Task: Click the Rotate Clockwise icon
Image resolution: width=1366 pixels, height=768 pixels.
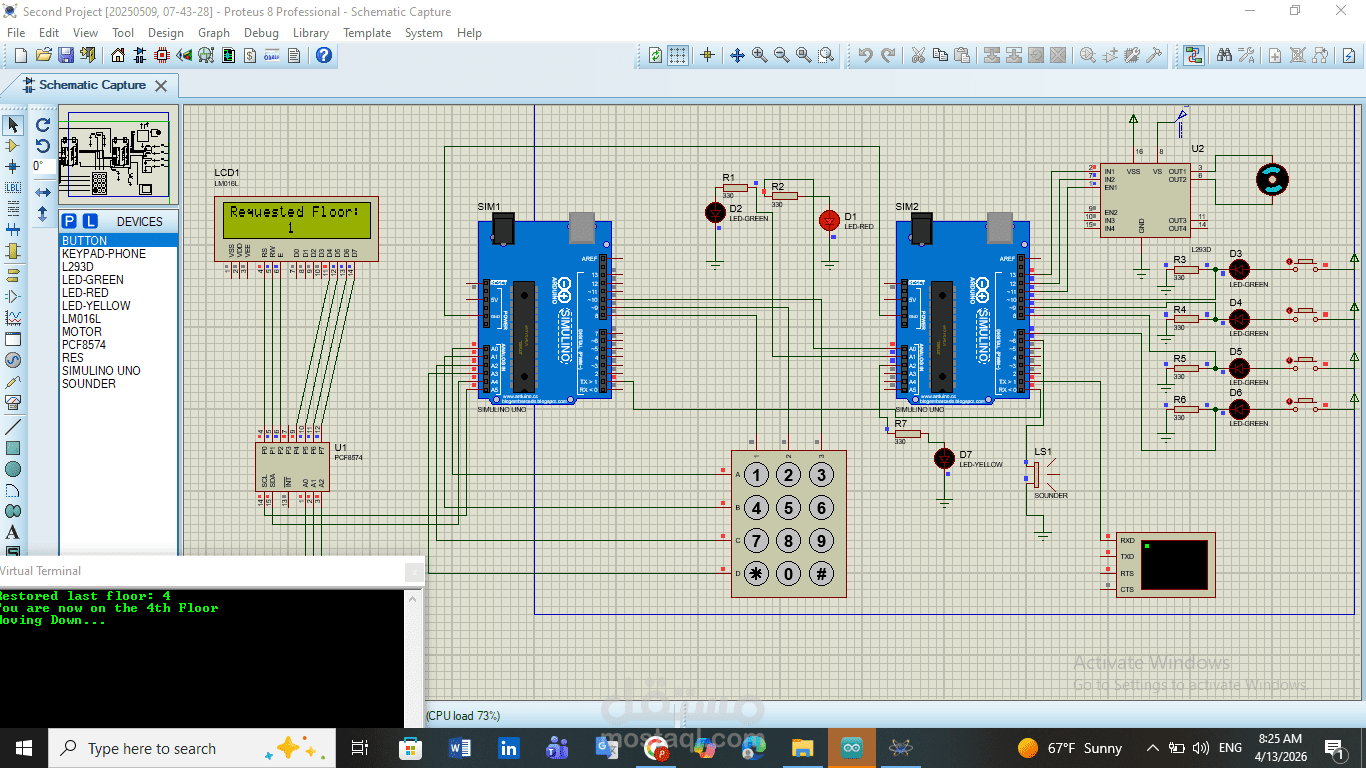Action: [43, 125]
